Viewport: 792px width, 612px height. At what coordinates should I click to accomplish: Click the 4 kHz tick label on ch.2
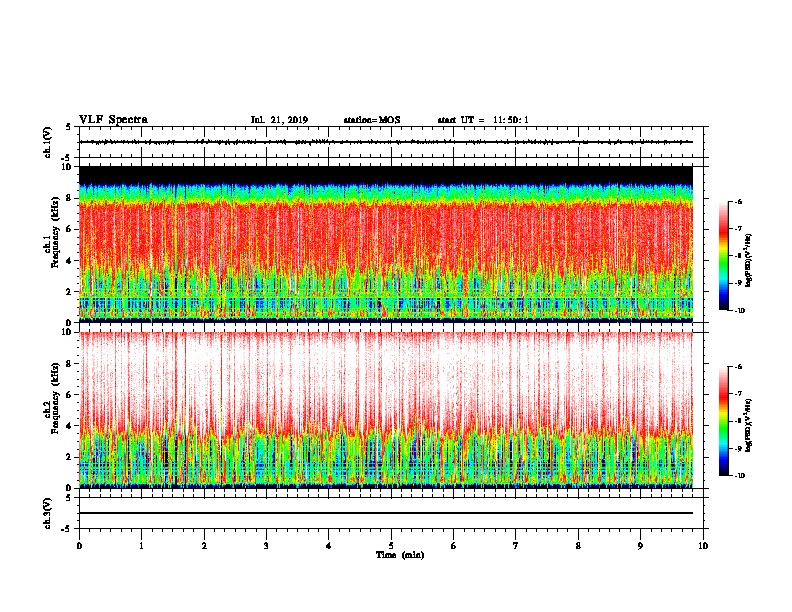[69, 426]
